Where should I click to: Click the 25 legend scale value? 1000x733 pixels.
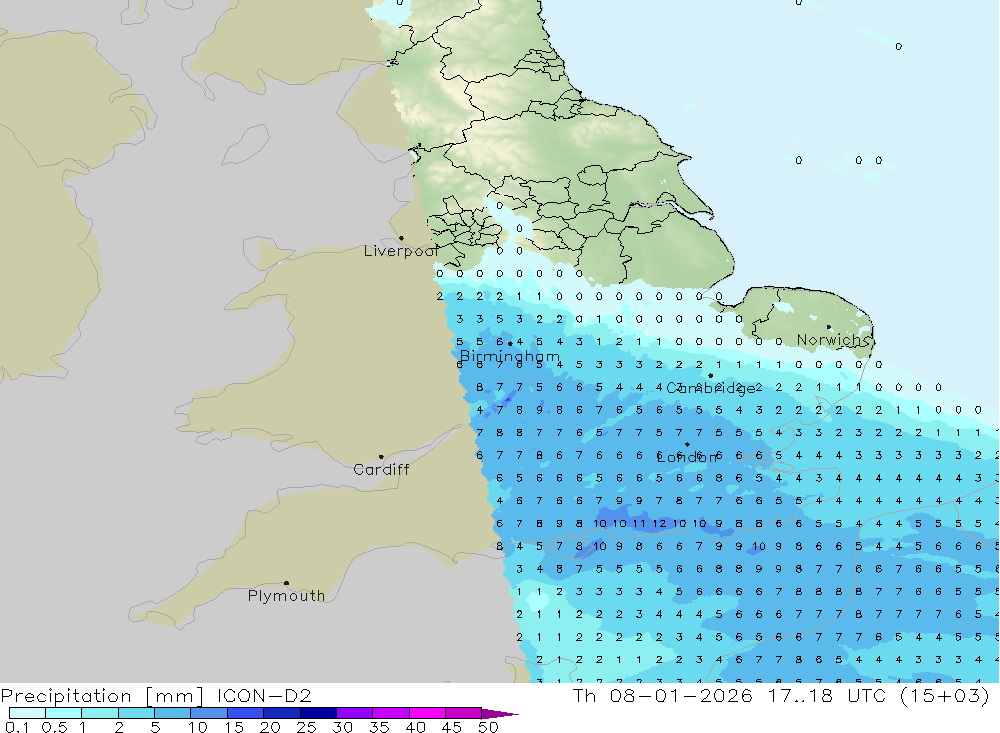(x=306, y=727)
